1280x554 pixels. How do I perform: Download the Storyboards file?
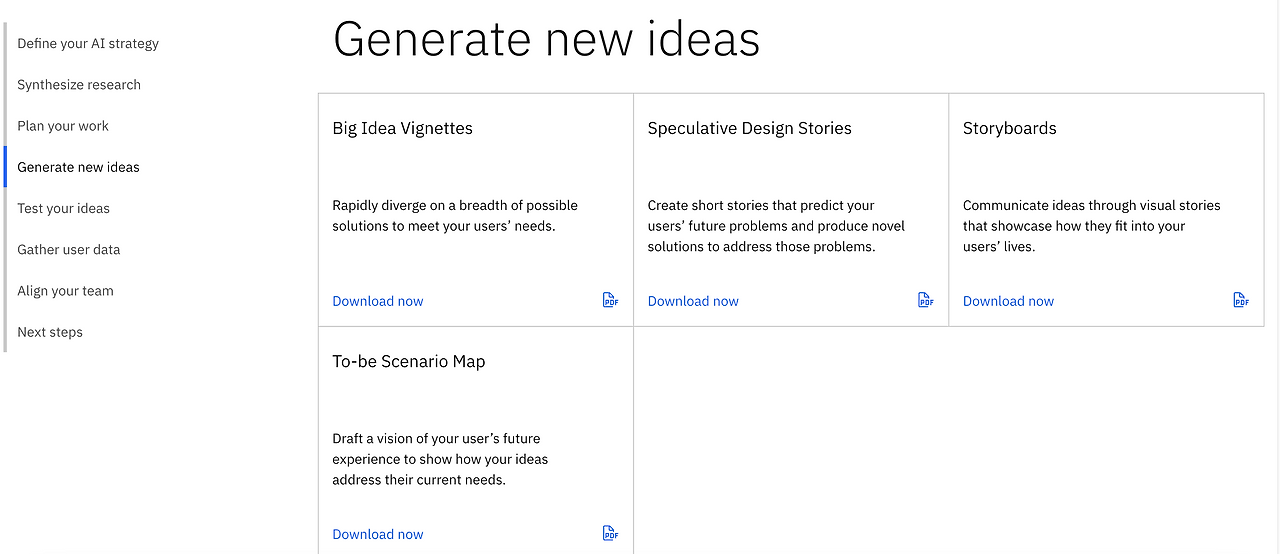coord(1008,301)
